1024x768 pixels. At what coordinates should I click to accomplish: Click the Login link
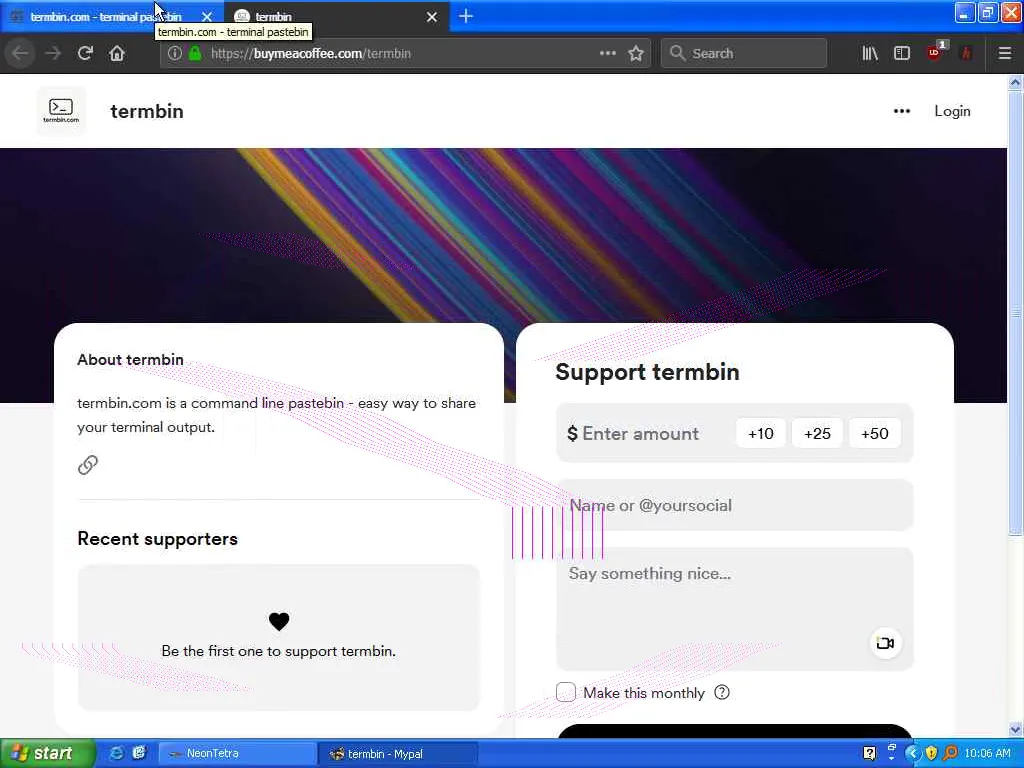tap(952, 111)
